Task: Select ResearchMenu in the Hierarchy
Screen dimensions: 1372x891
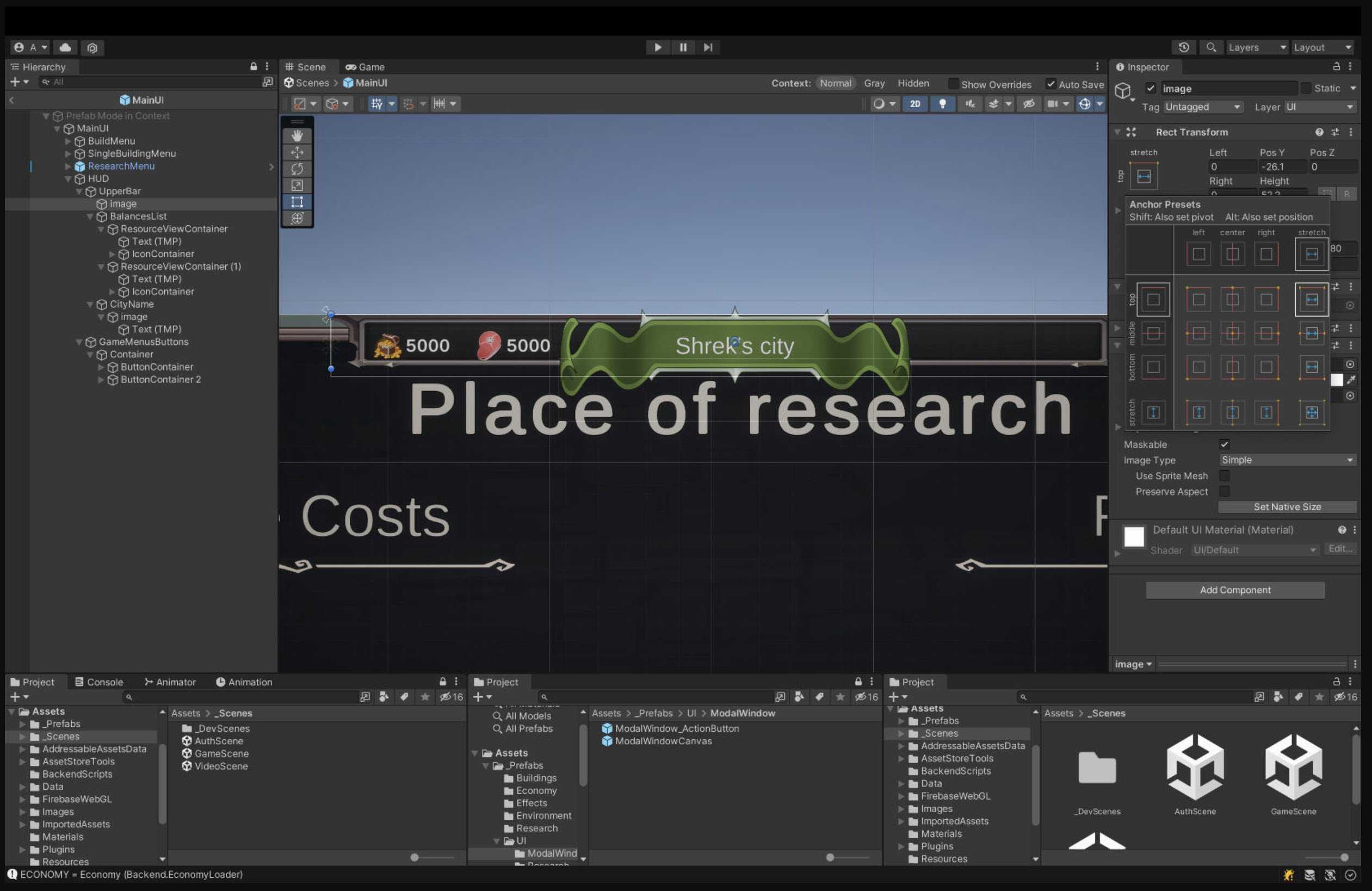Action: coord(121,166)
